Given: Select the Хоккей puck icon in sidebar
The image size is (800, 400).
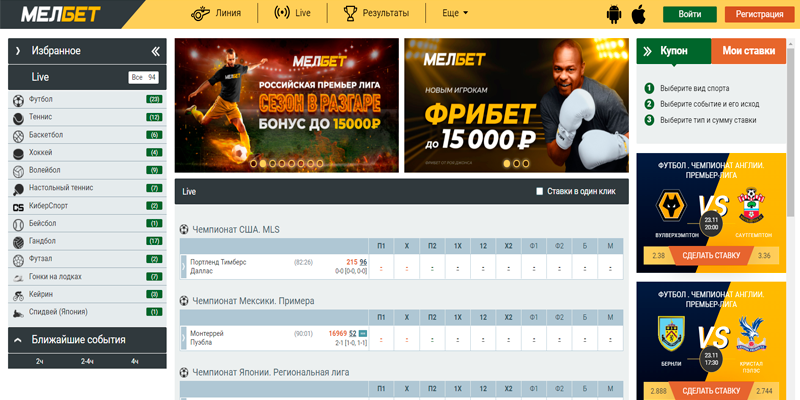Looking at the screenshot, I should click(18, 153).
